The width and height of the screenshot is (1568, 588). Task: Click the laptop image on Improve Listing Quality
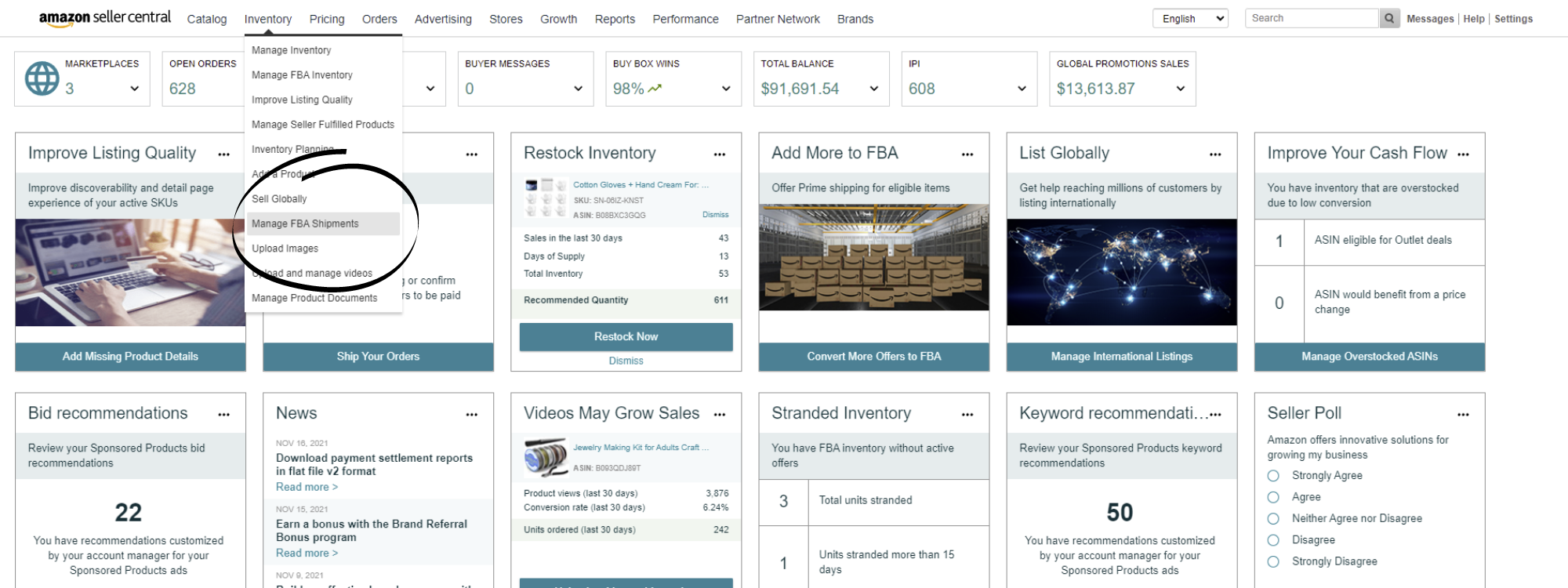click(130, 273)
